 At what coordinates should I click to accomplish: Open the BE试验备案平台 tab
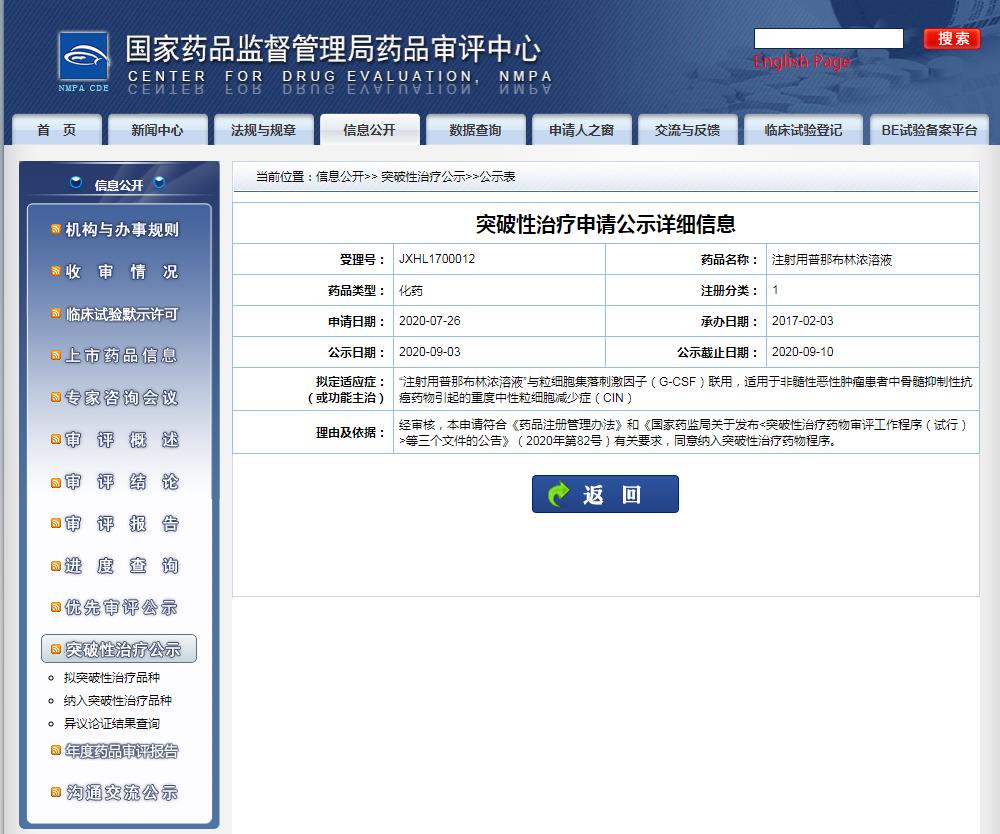point(928,130)
